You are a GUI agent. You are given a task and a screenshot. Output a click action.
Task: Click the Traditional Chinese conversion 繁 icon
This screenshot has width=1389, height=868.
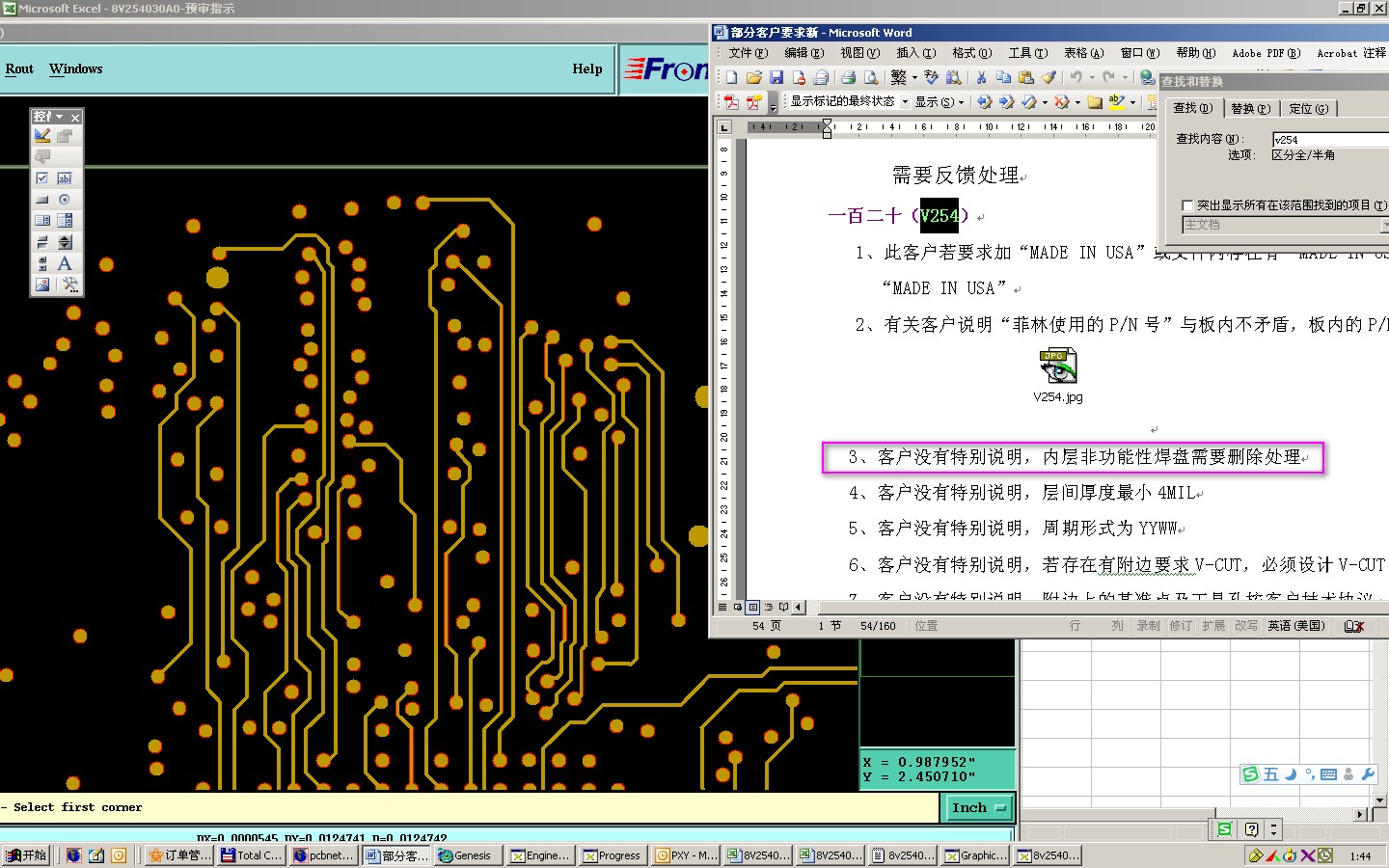tap(899, 77)
